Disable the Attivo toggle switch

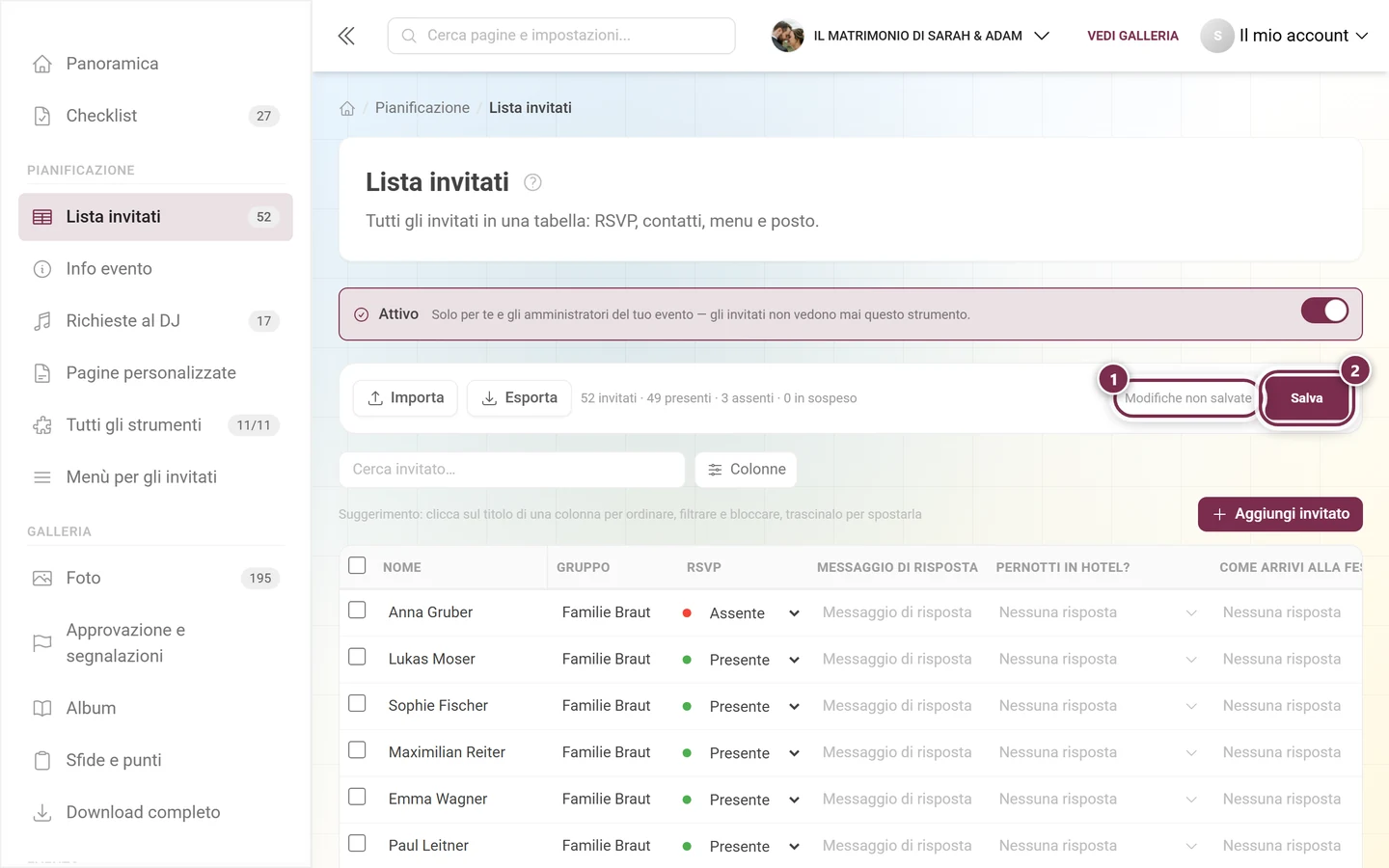click(x=1324, y=311)
